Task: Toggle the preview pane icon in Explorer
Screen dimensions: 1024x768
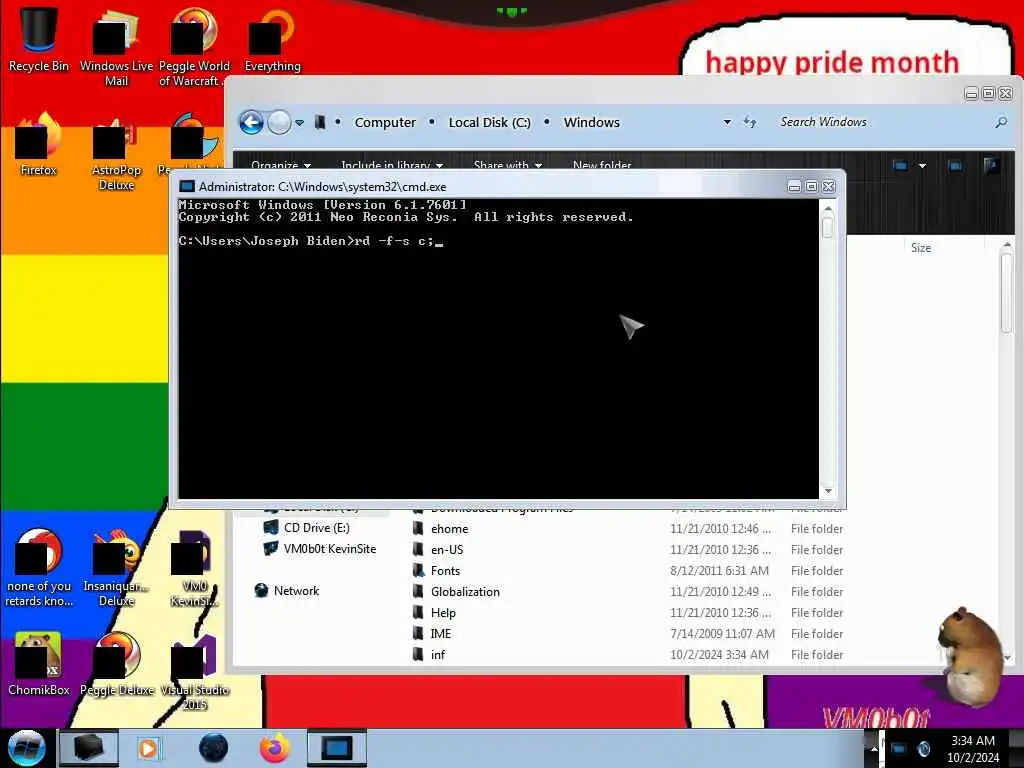Action: 955,165
